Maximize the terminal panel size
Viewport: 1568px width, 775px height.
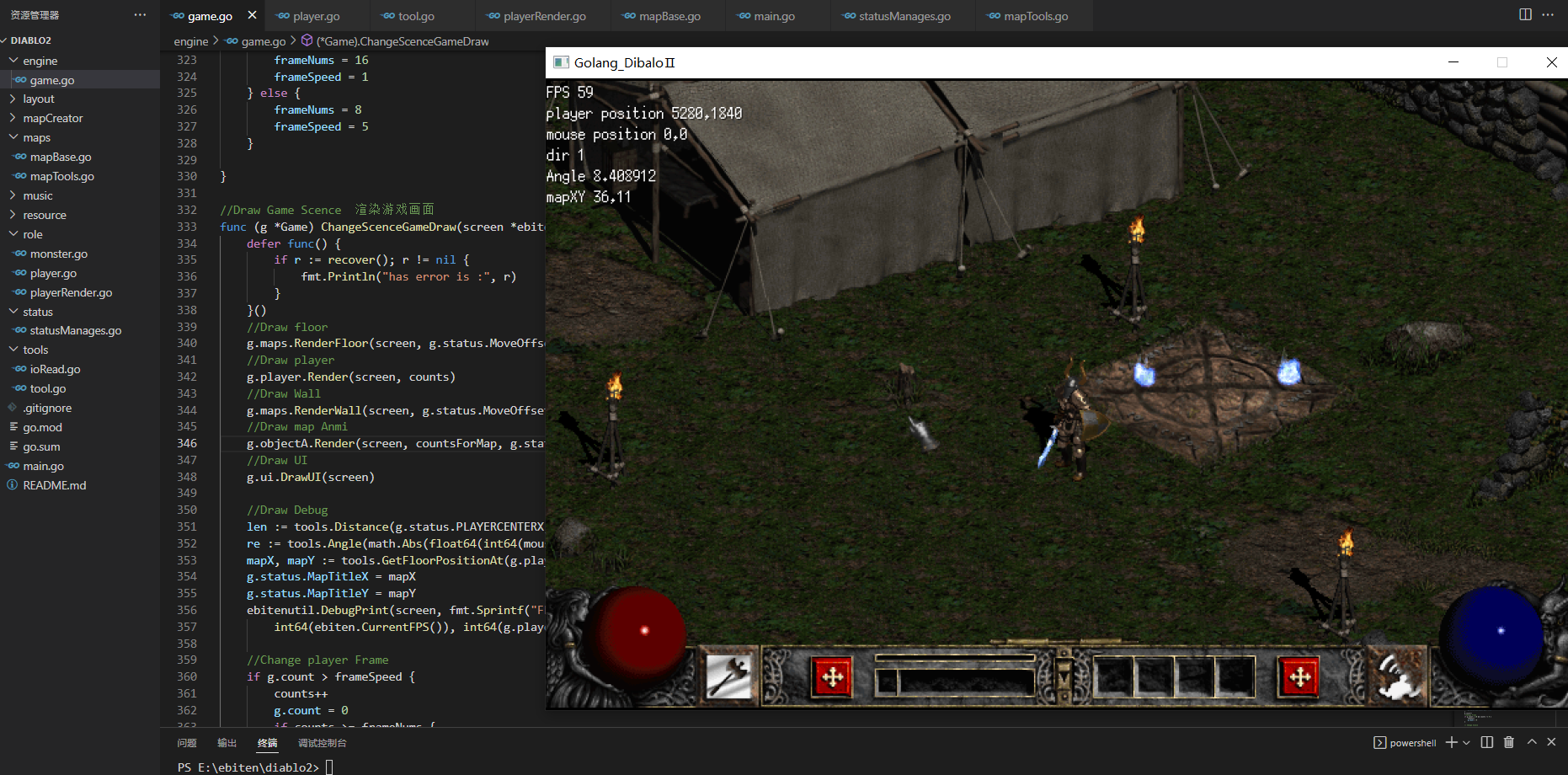tap(1532, 742)
